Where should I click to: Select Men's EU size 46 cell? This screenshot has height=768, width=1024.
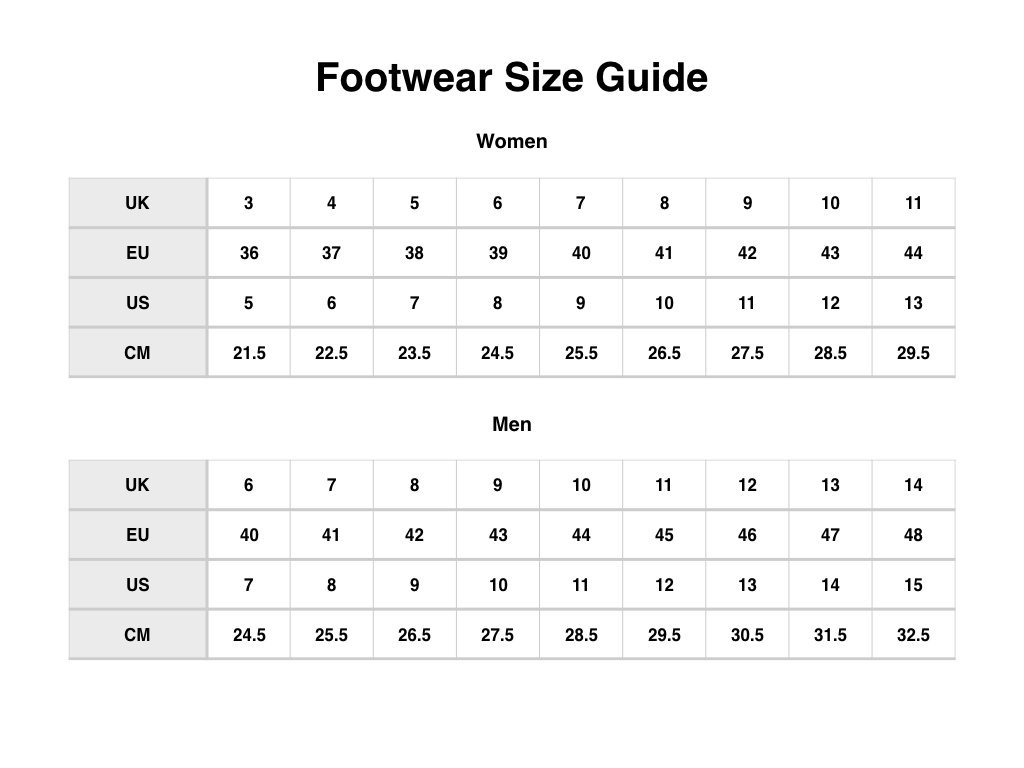[x=747, y=535]
